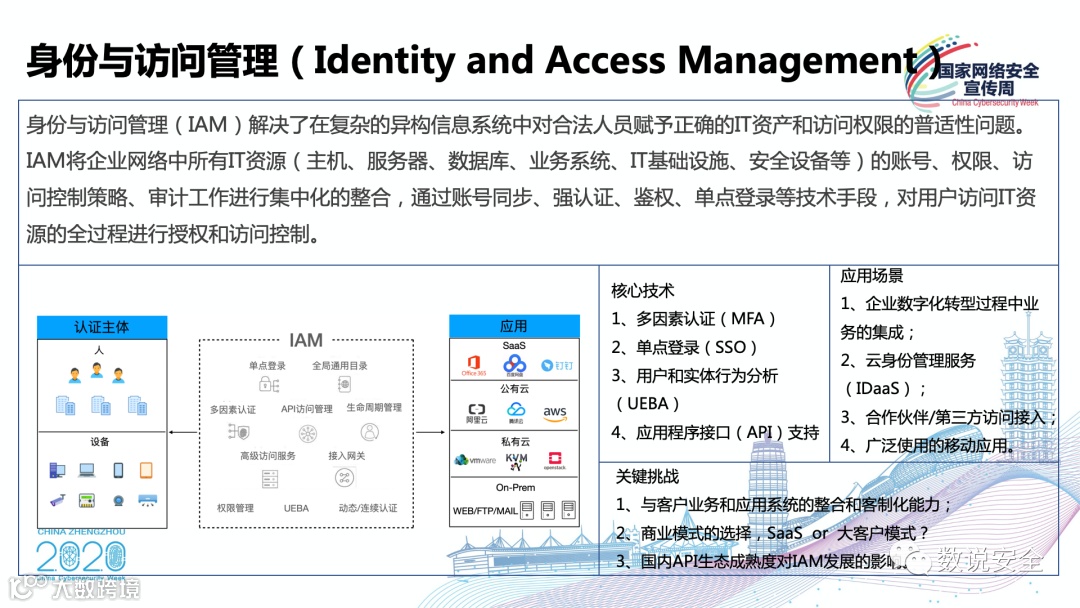The image size is (1080, 608).
Task: Click the directory icon under 全局通用目录
Action: coord(344,384)
